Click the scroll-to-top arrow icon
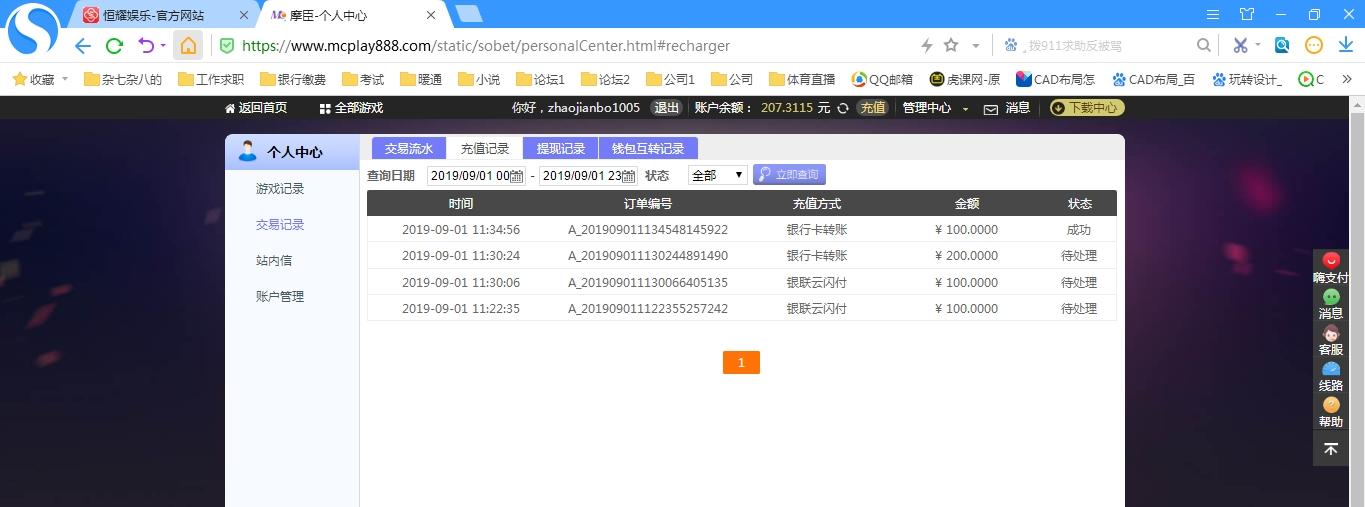This screenshot has width=1365, height=507. click(1331, 449)
